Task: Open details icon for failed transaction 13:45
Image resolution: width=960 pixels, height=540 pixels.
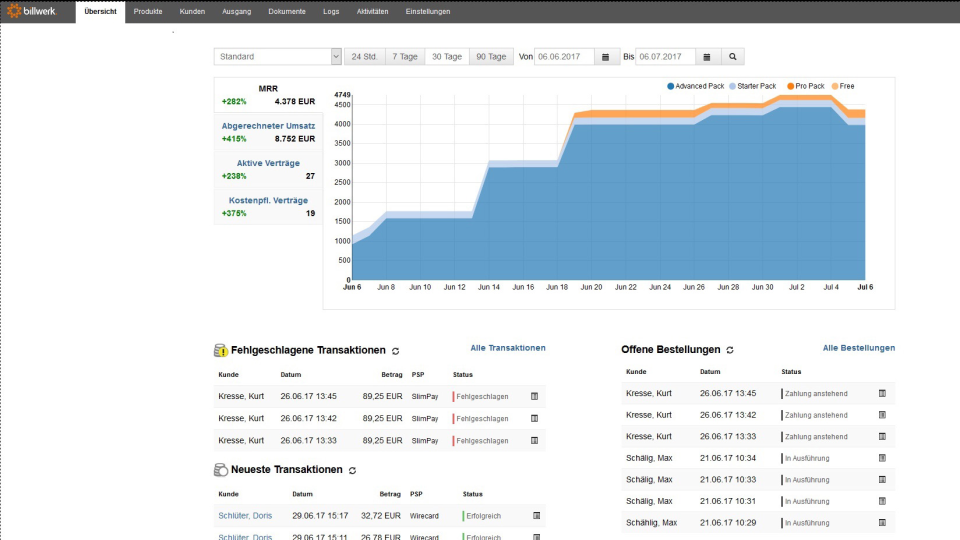Action: (534, 397)
